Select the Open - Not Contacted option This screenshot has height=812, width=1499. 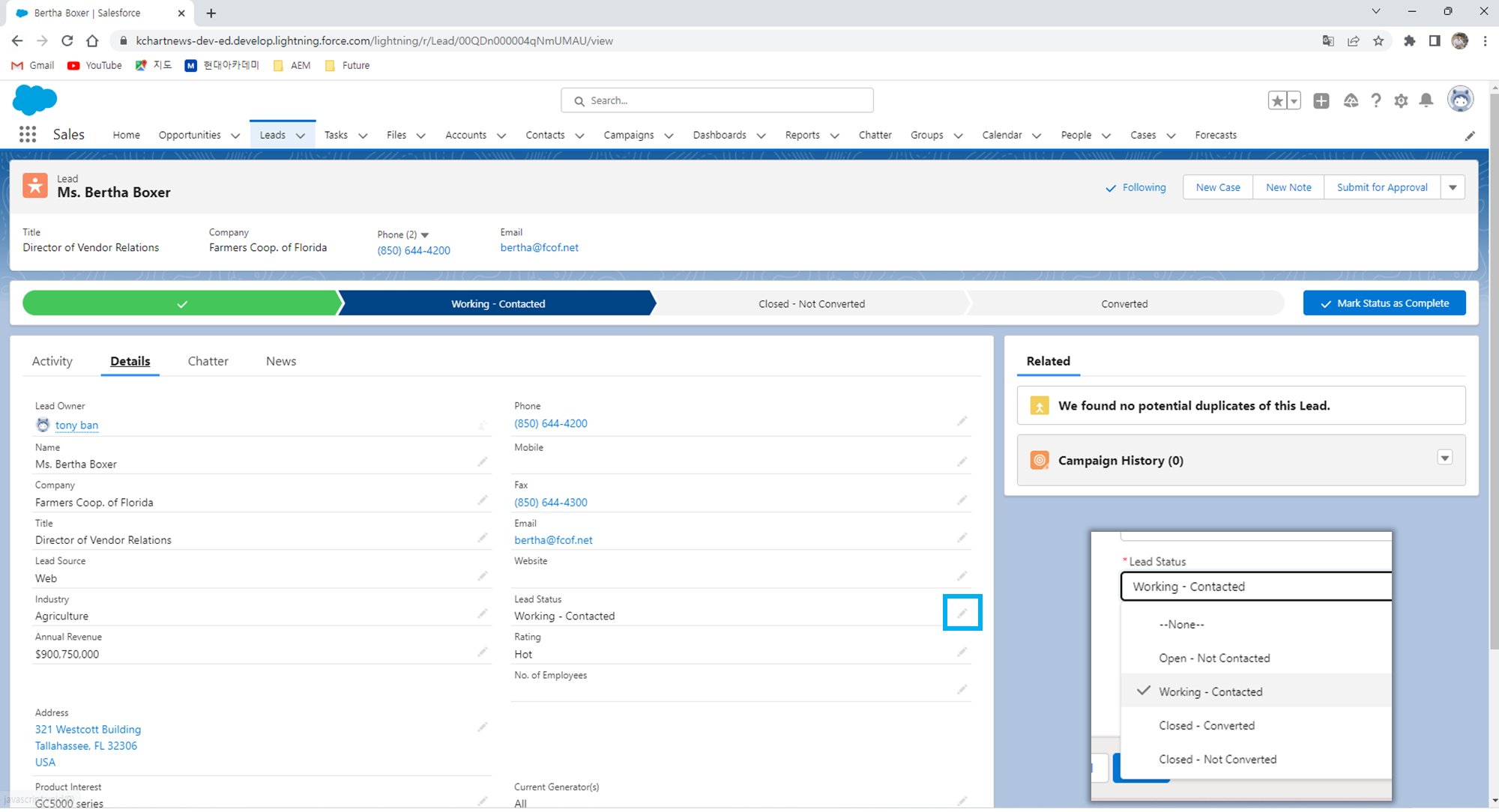pos(1214,658)
